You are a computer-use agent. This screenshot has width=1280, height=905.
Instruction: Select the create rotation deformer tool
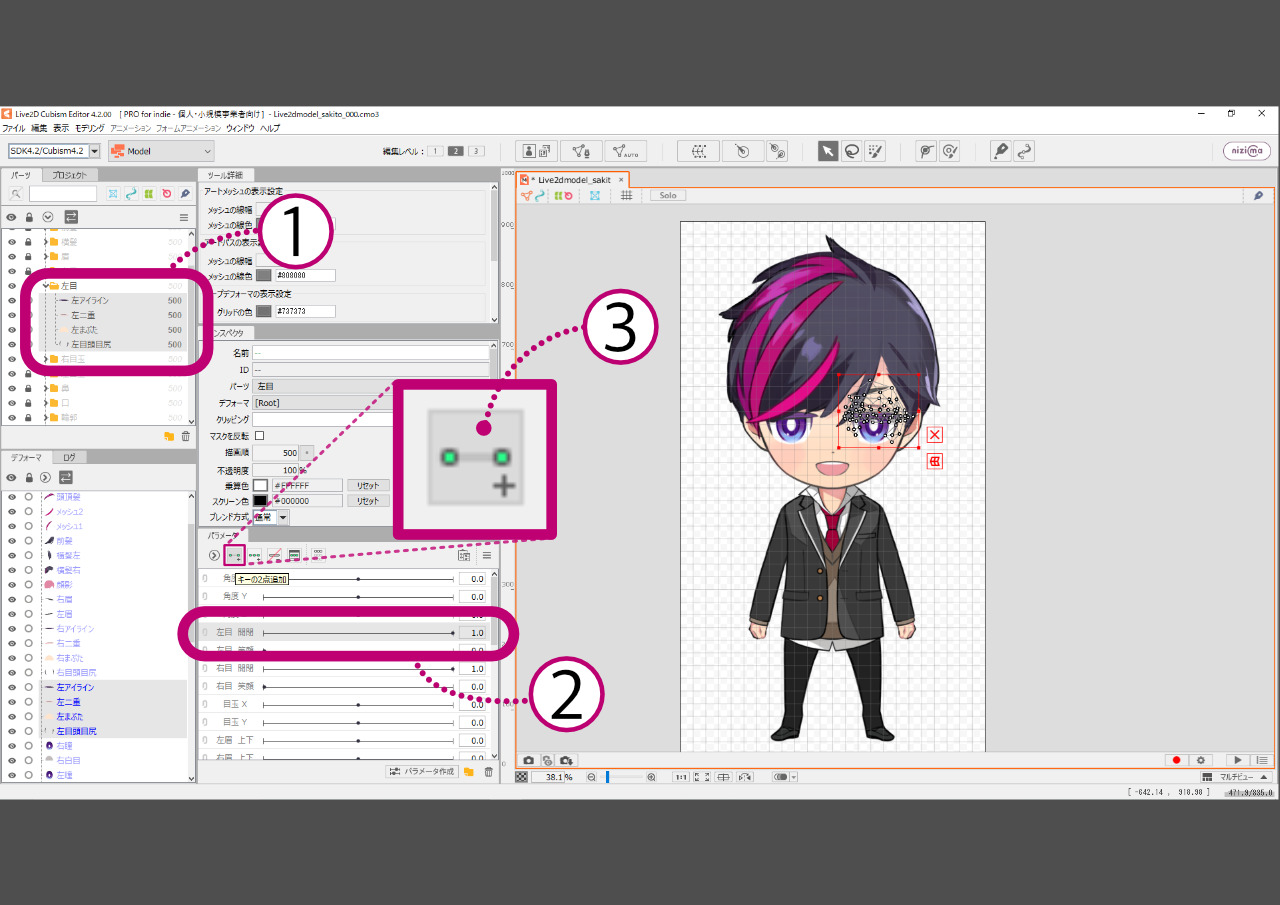tap(742, 151)
